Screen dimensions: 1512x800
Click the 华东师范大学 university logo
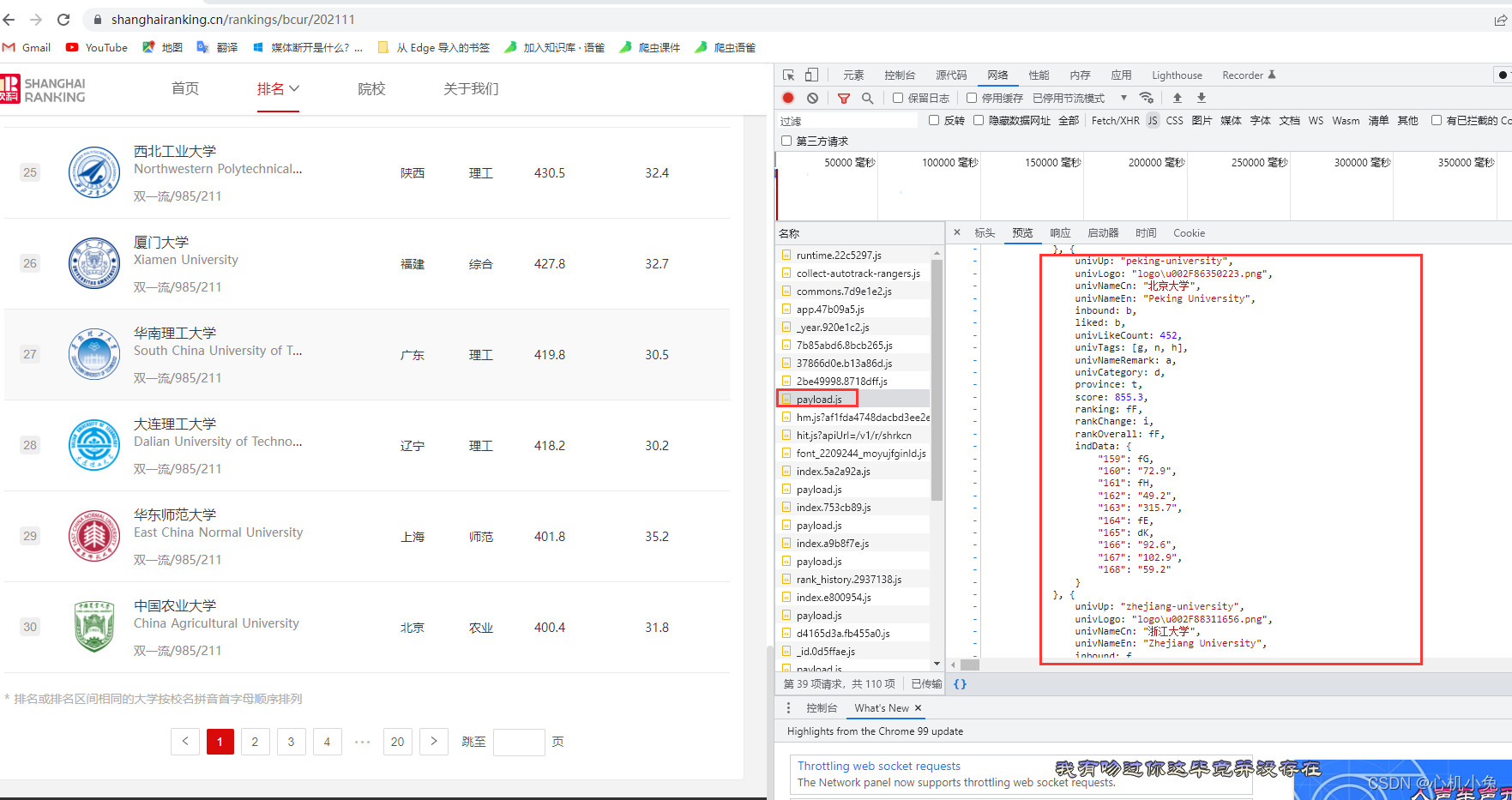point(94,536)
